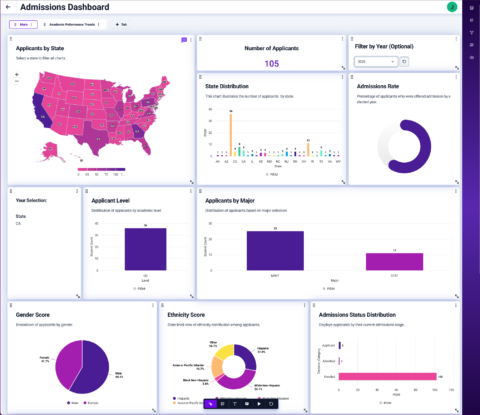This screenshot has width=480, height=415.
Task: Open the Main tab options menu
Action: click(32, 24)
